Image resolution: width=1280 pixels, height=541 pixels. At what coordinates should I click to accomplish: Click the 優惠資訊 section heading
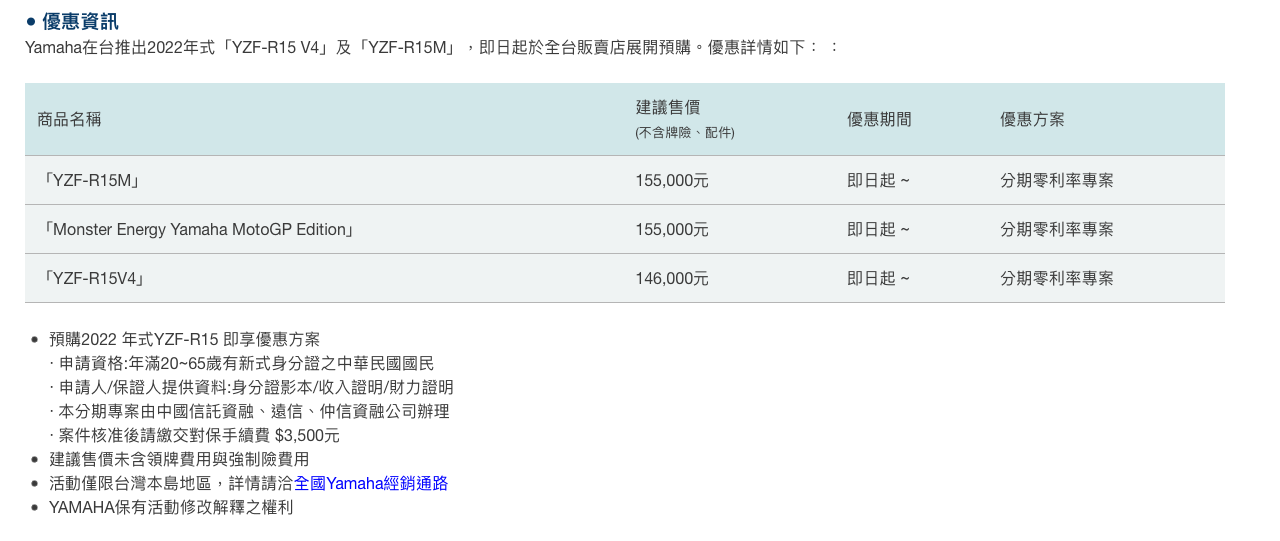click(x=80, y=21)
